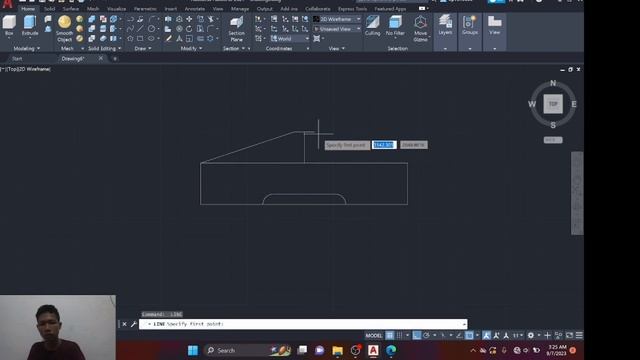This screenshot has width=640, height=360.
Task: Select the Box solid tool
Action: click(x=9, y=25)
